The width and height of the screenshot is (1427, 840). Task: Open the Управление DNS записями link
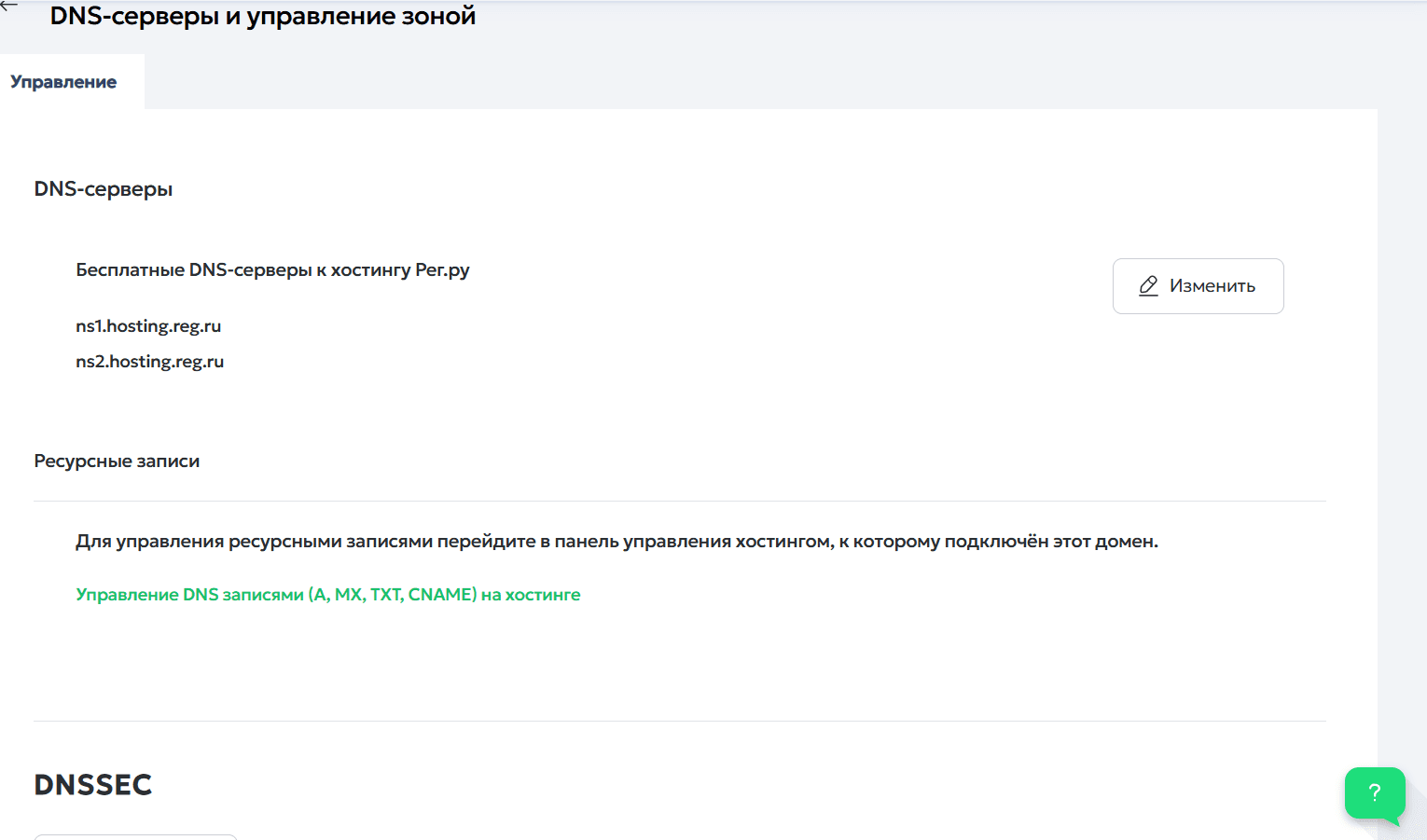pyautogui.click(x=327, y=595)
